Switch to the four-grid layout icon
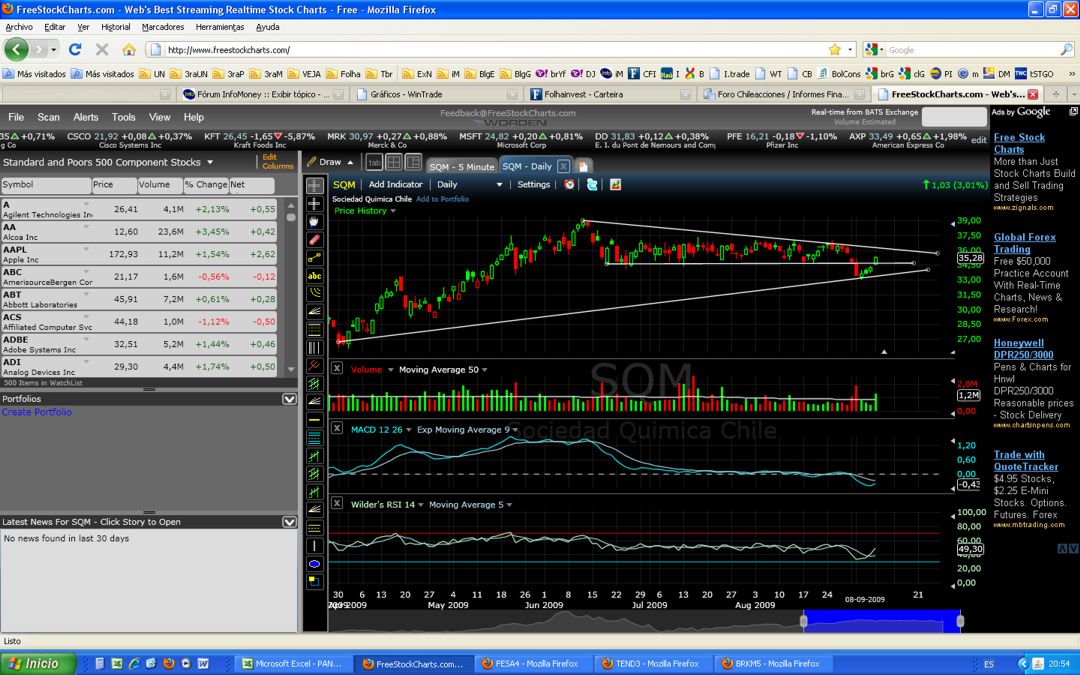1080x675 pixels. (394, 163)
